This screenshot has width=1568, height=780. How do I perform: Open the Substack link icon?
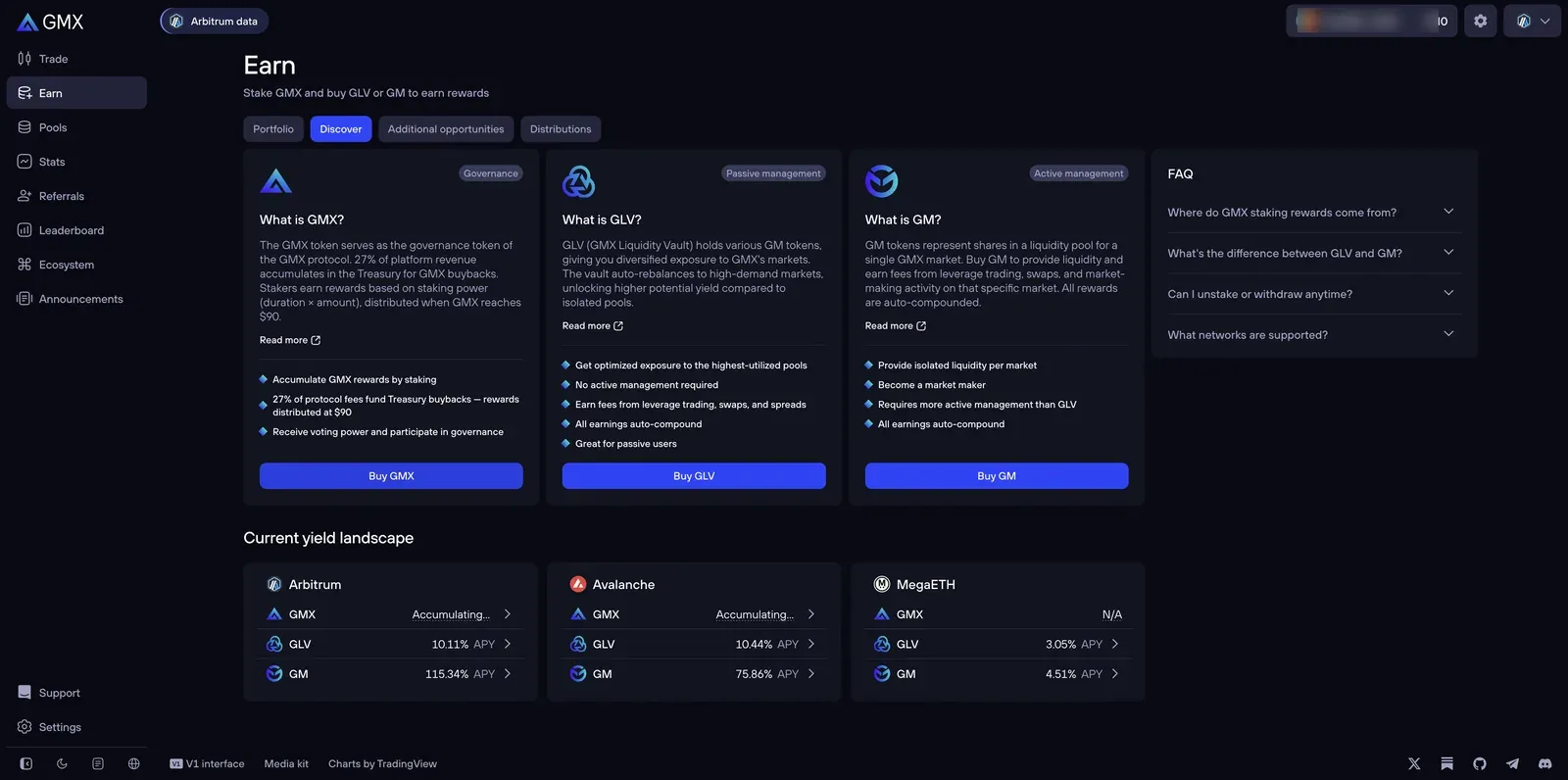click(x=1446, y=763)
